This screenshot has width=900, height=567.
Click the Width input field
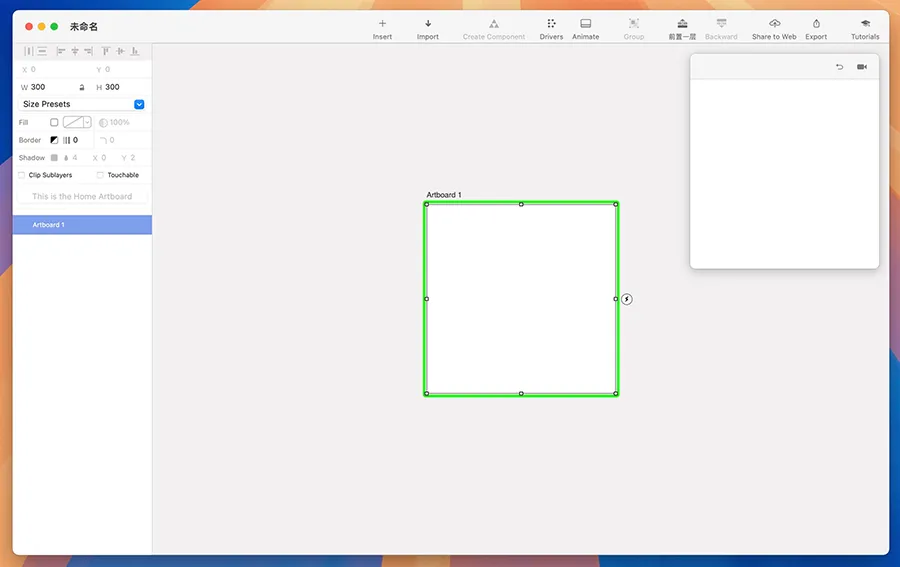coord(50,87)
